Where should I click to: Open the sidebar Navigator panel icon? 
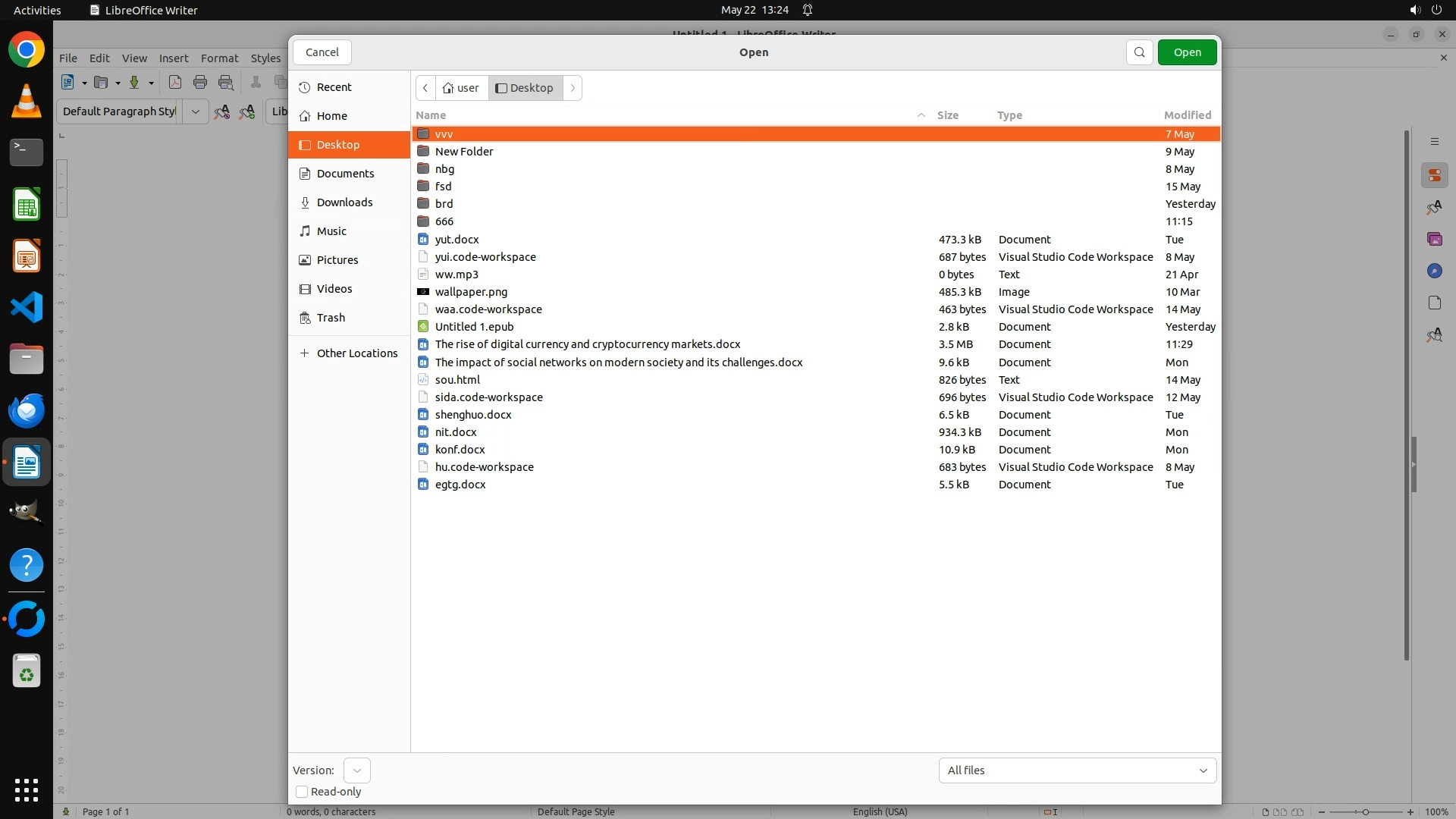pos(1434,271)
